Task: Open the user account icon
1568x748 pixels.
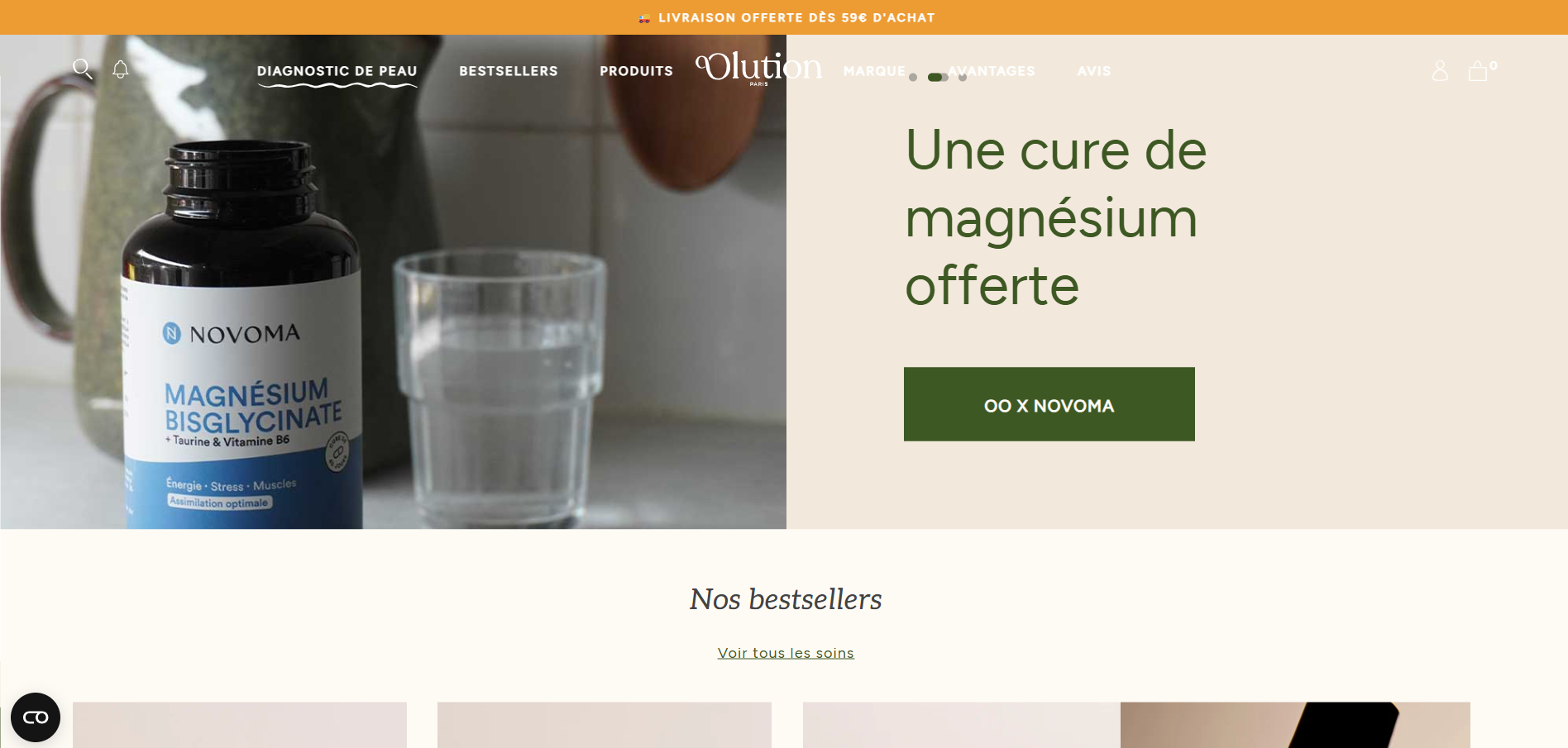Action: 1440,70
